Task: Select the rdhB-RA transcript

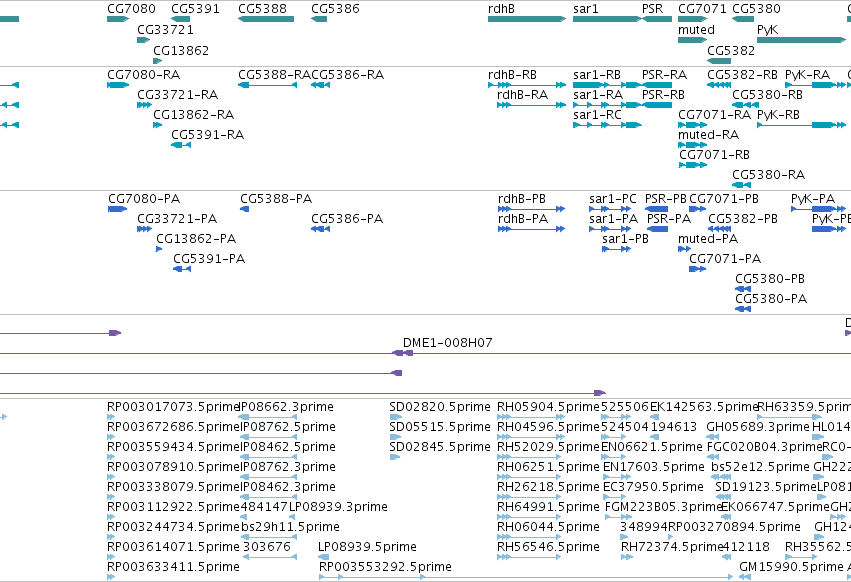Action: coord(531,105)
